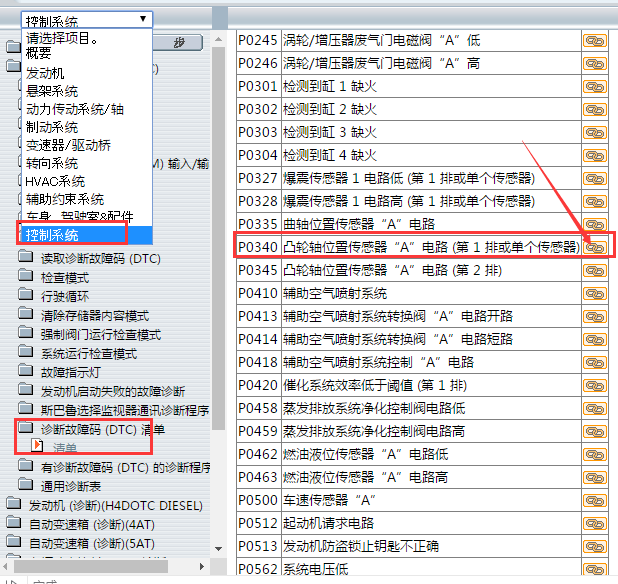Open link icon for P0500 row

595,500
